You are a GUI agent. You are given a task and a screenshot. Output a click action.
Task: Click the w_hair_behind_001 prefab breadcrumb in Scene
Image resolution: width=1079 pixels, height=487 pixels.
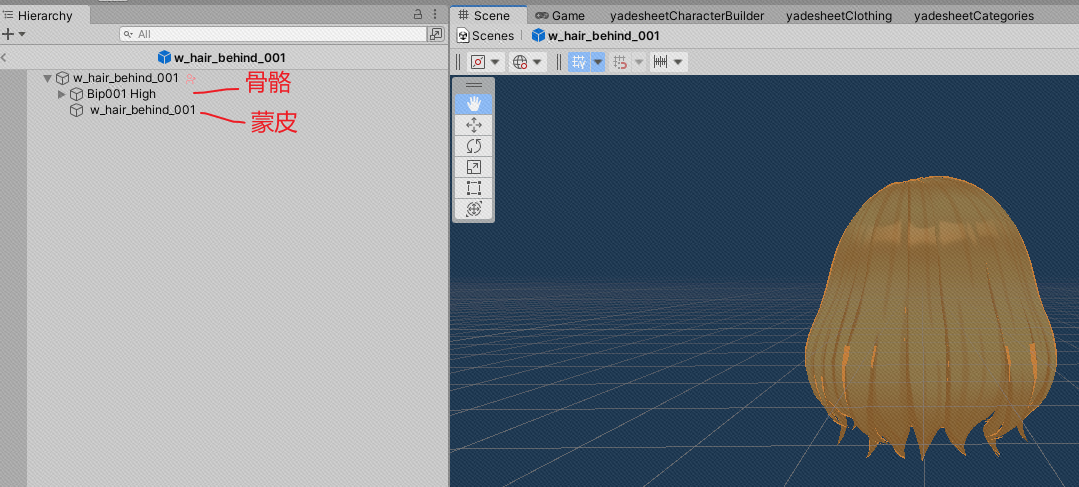coord(596,36)
